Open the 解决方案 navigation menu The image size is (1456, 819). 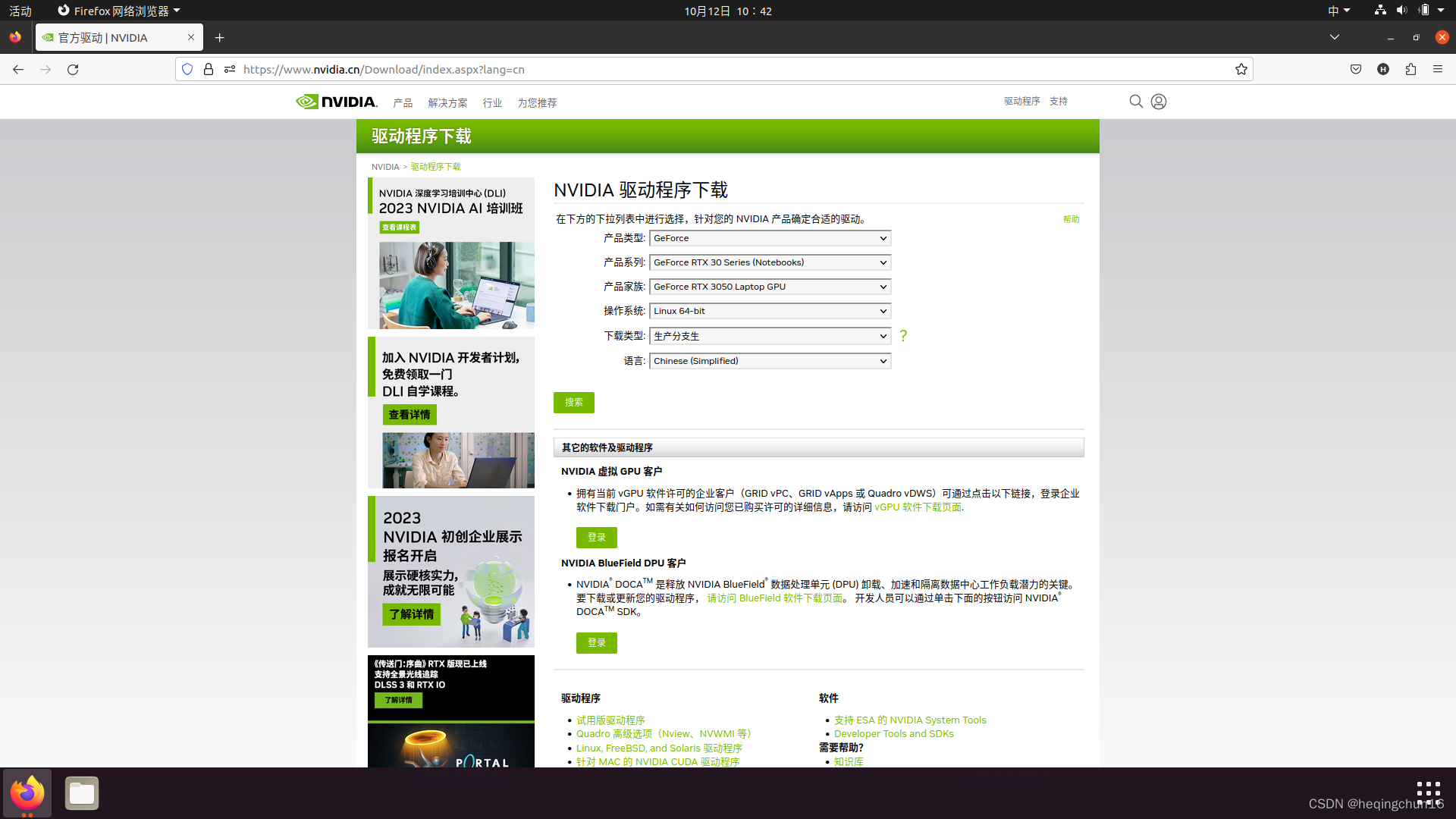pyautogui.click(x=447, y=103)
